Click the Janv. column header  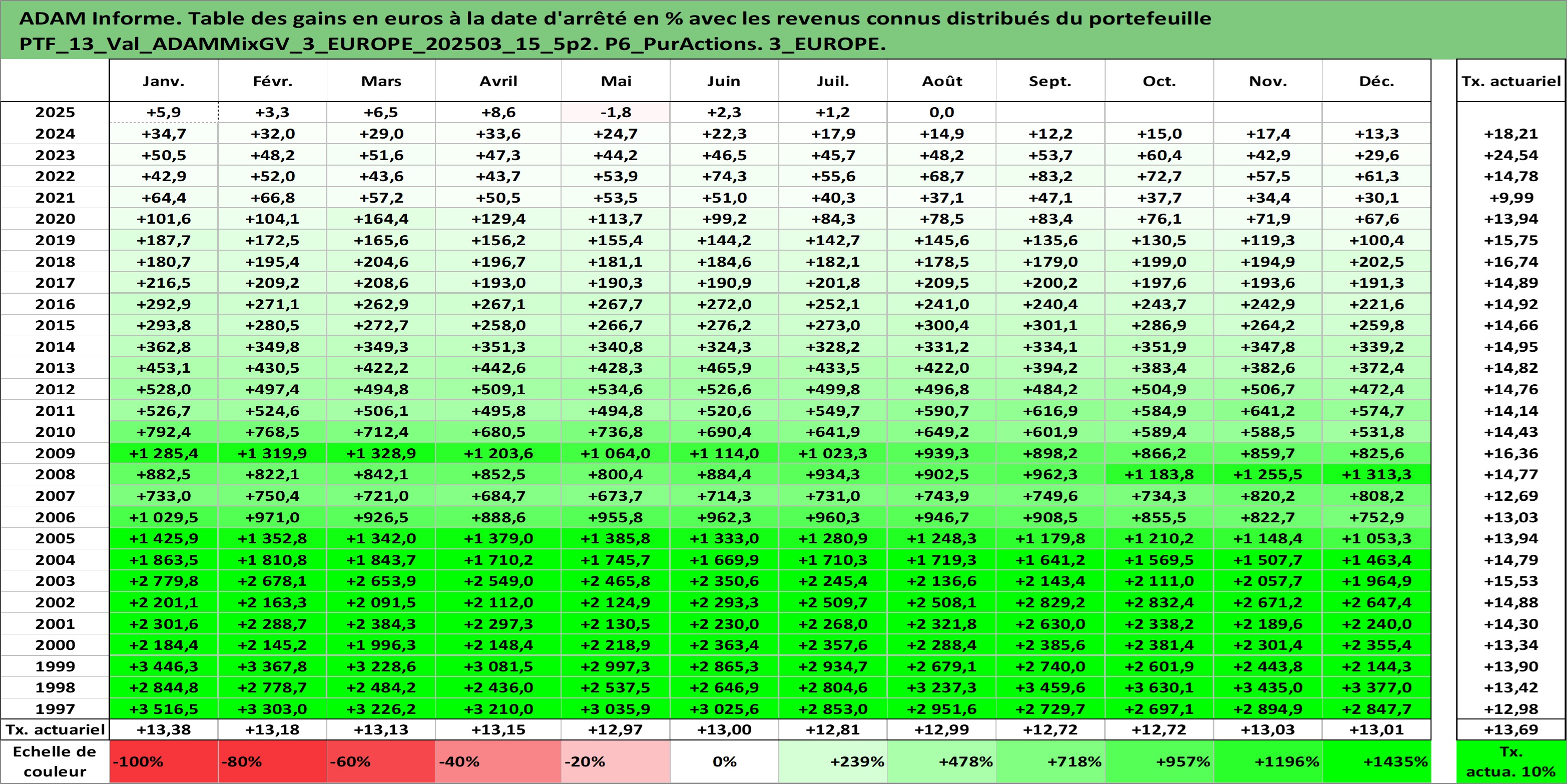(x=164, y=81)
